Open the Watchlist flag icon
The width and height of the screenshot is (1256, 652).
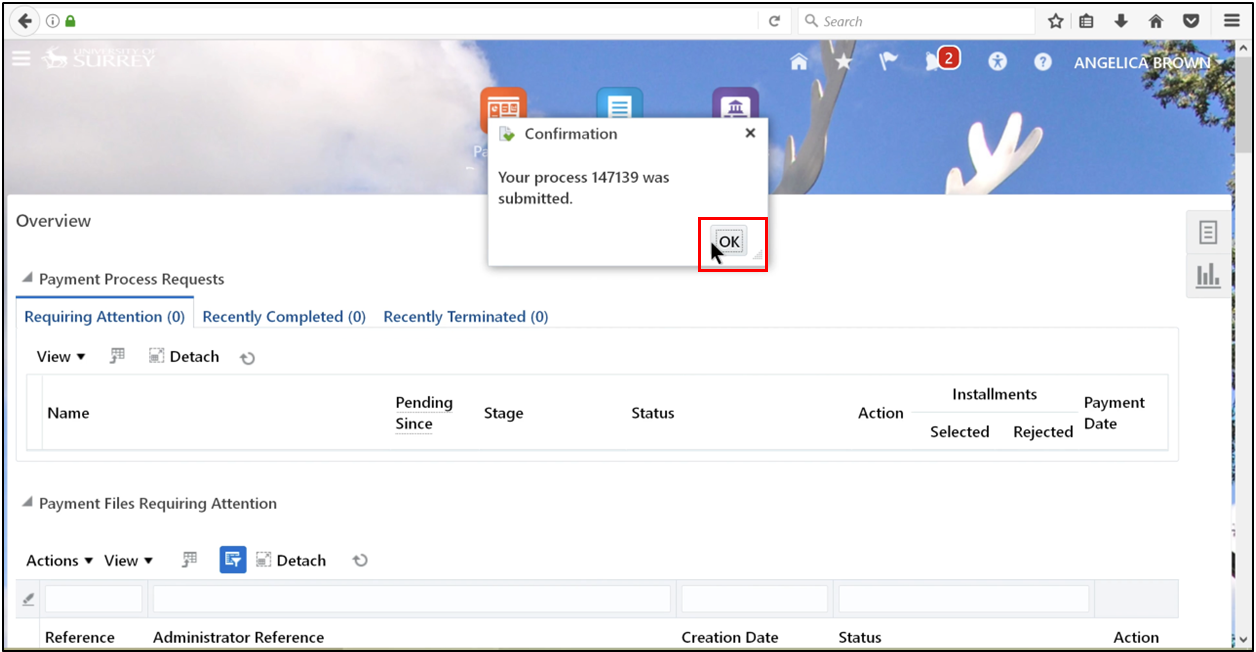click(x=888, y=61)
